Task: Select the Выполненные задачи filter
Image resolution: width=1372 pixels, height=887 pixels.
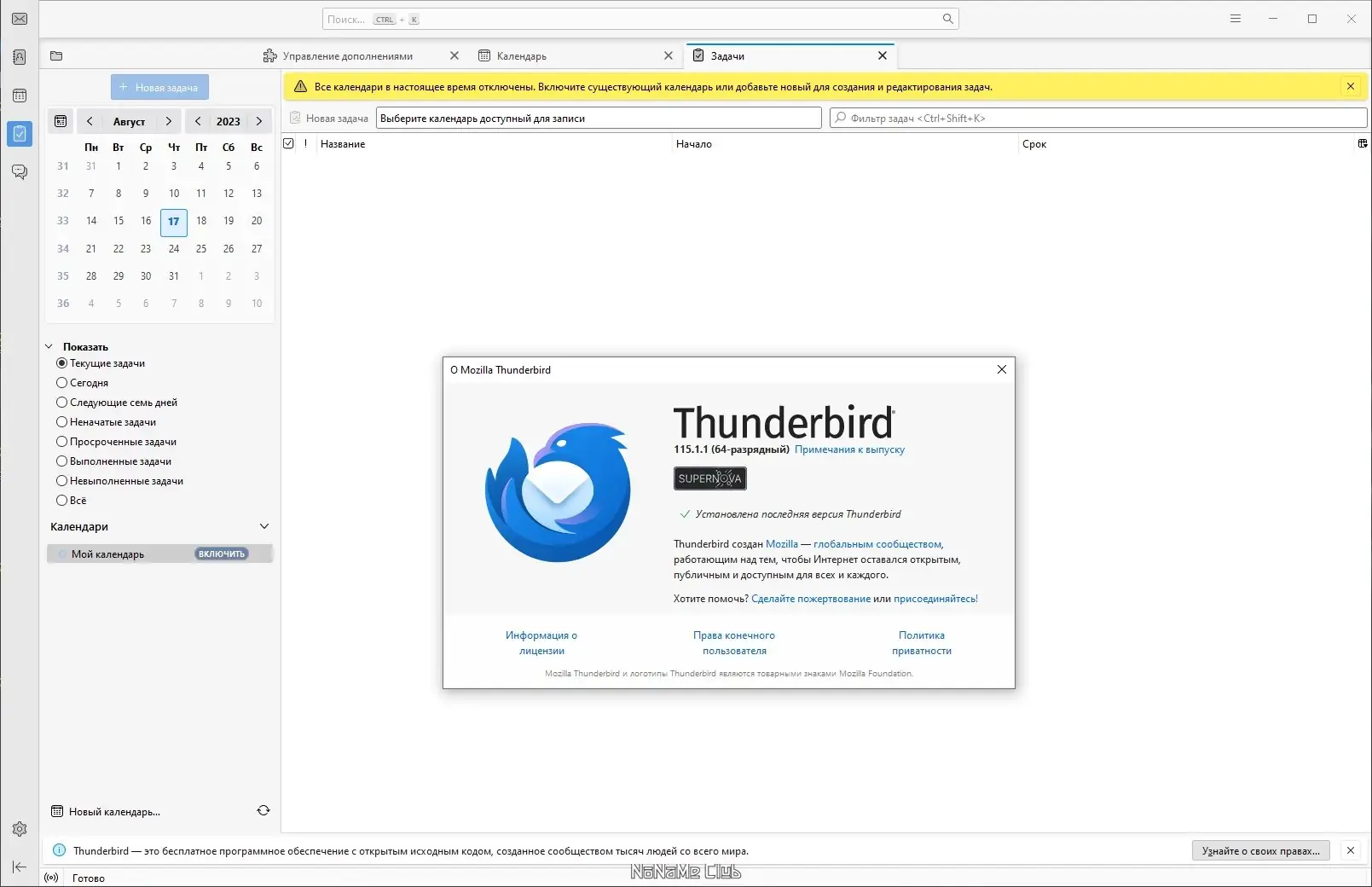Action: click(x=114, y=461)
